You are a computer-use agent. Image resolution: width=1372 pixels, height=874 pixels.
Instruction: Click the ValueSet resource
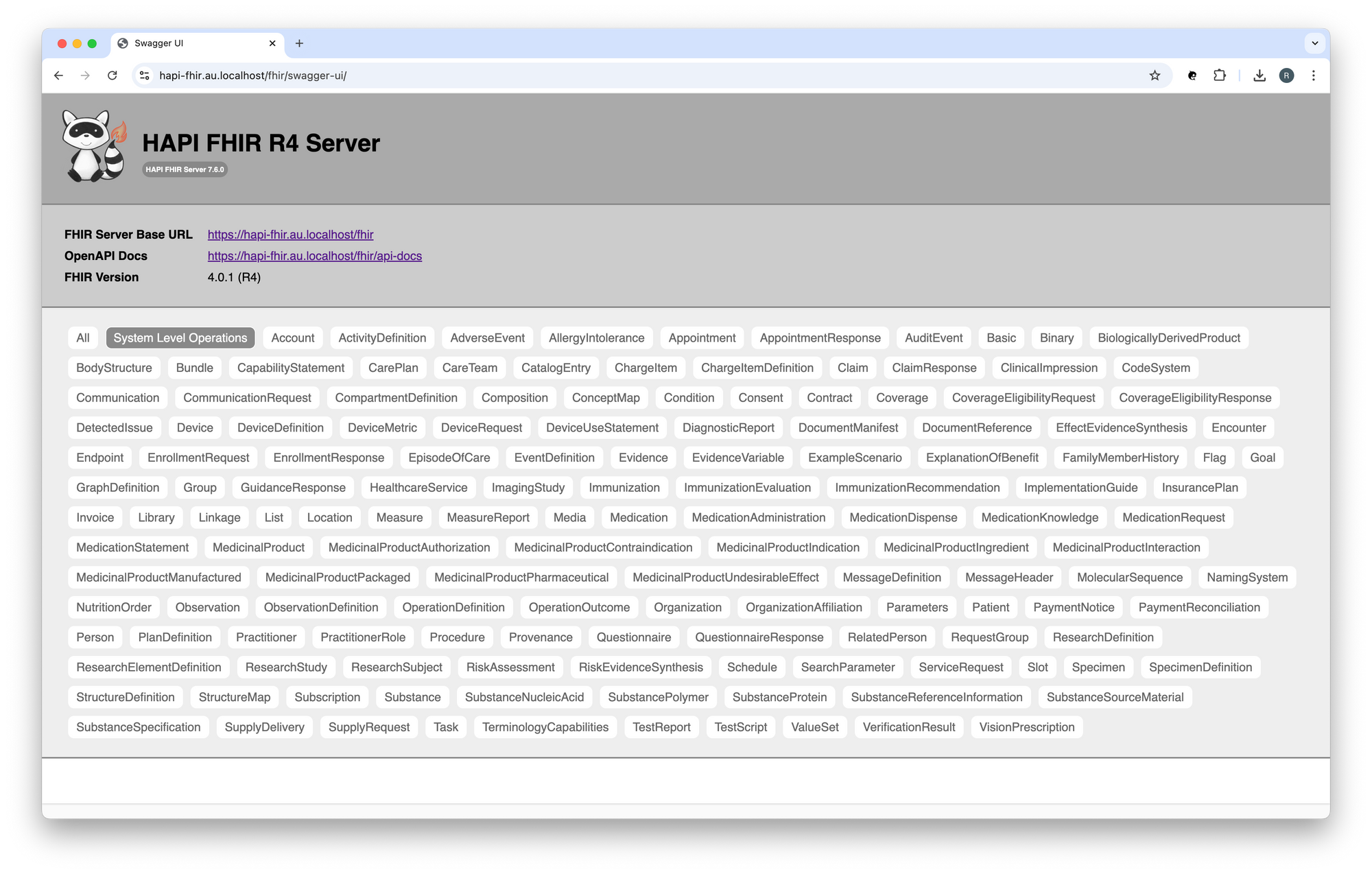coord(815,727)
